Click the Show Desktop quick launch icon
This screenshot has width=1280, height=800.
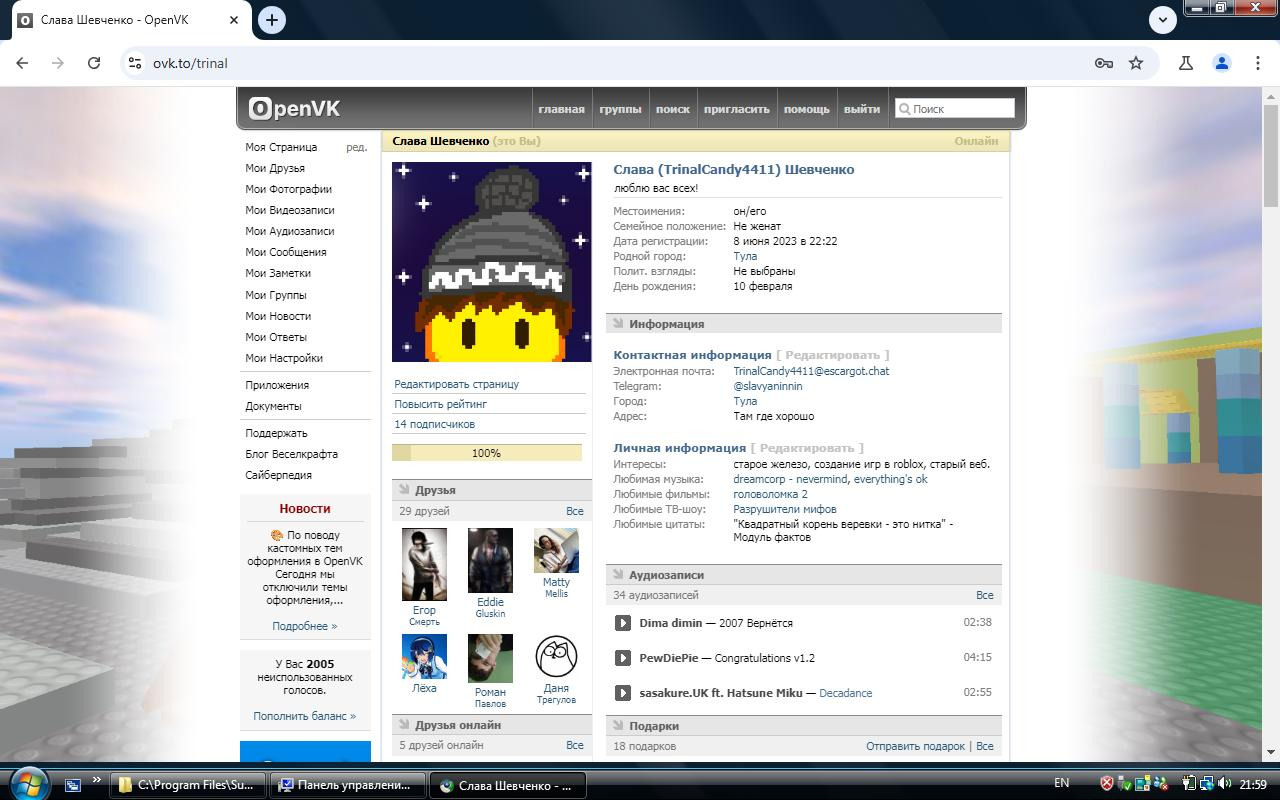72,785
